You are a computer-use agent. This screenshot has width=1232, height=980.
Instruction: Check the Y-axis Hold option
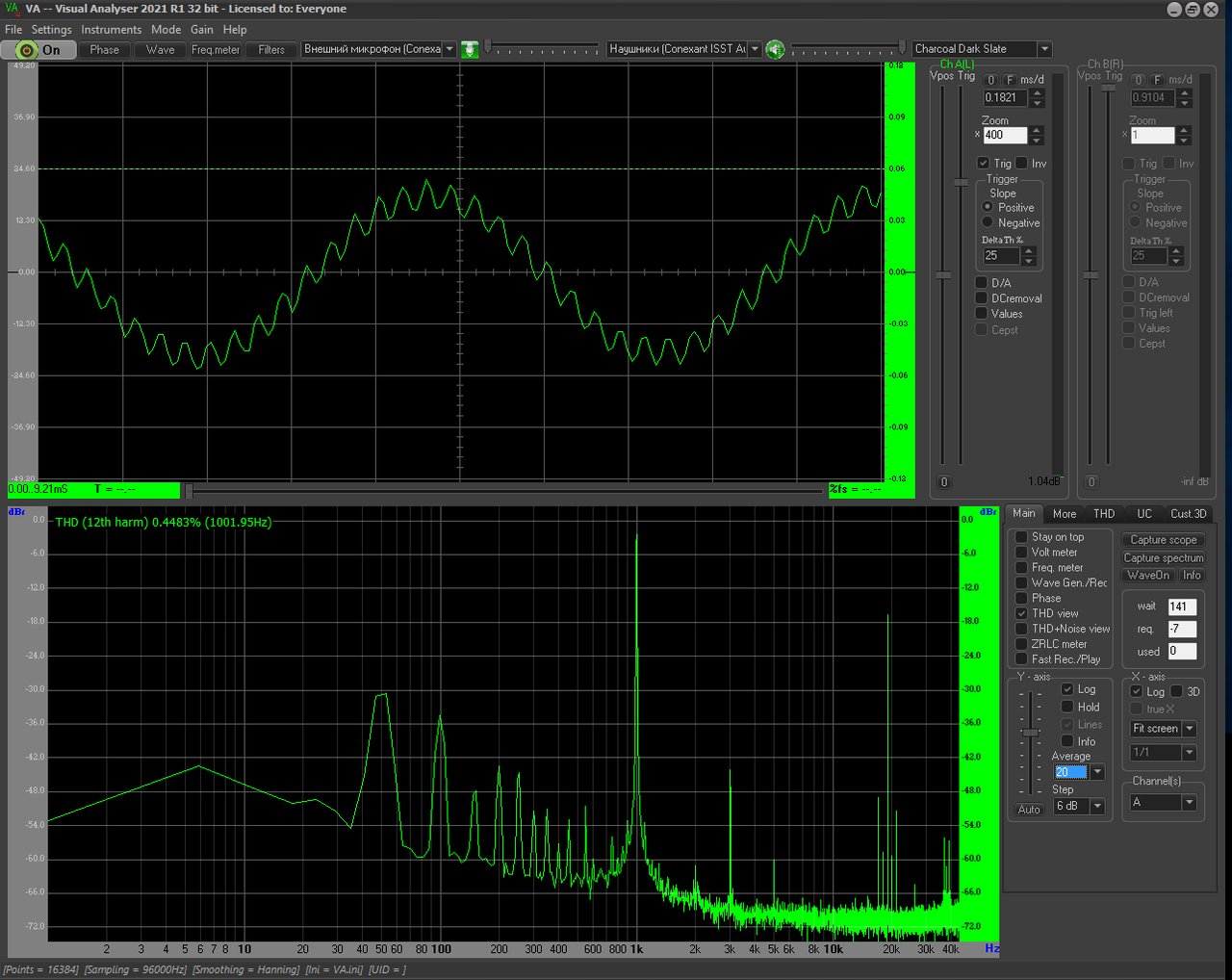1067,707
